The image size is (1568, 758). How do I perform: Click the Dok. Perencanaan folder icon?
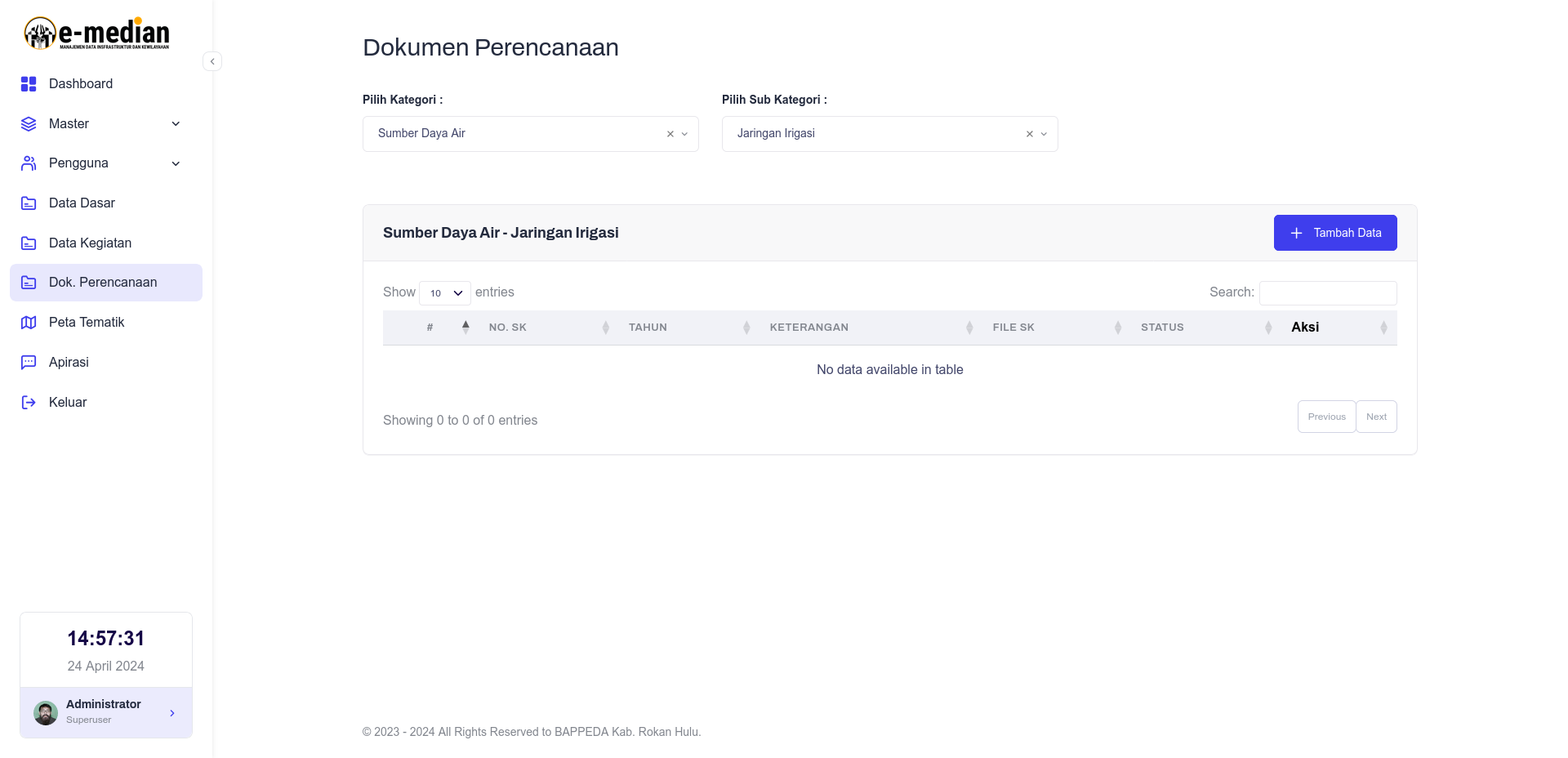(29, 283)
